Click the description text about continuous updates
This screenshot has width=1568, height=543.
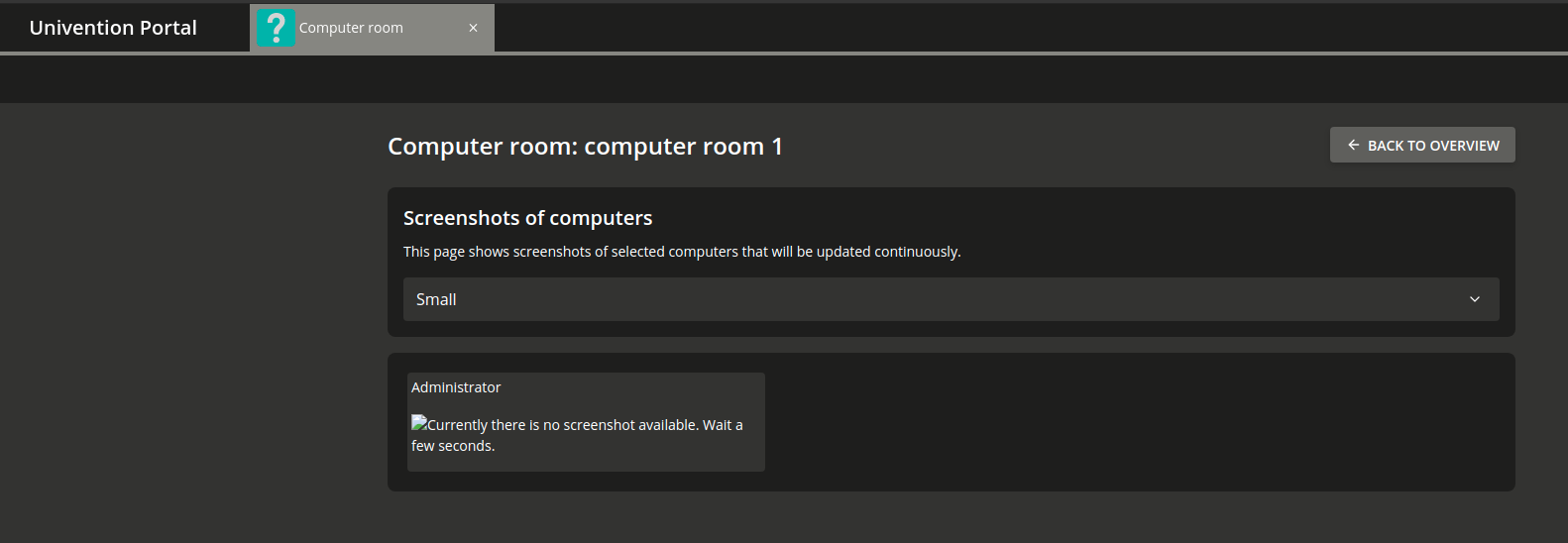tap(682, 252)
